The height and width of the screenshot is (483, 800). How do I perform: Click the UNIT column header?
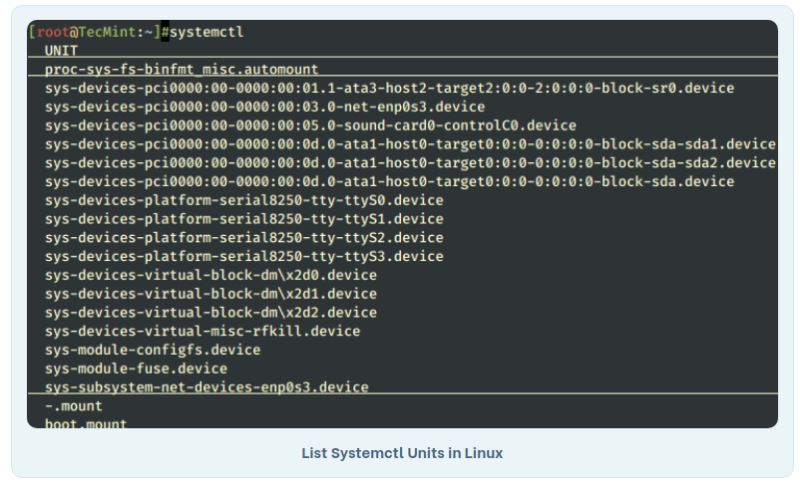point(61,50)
